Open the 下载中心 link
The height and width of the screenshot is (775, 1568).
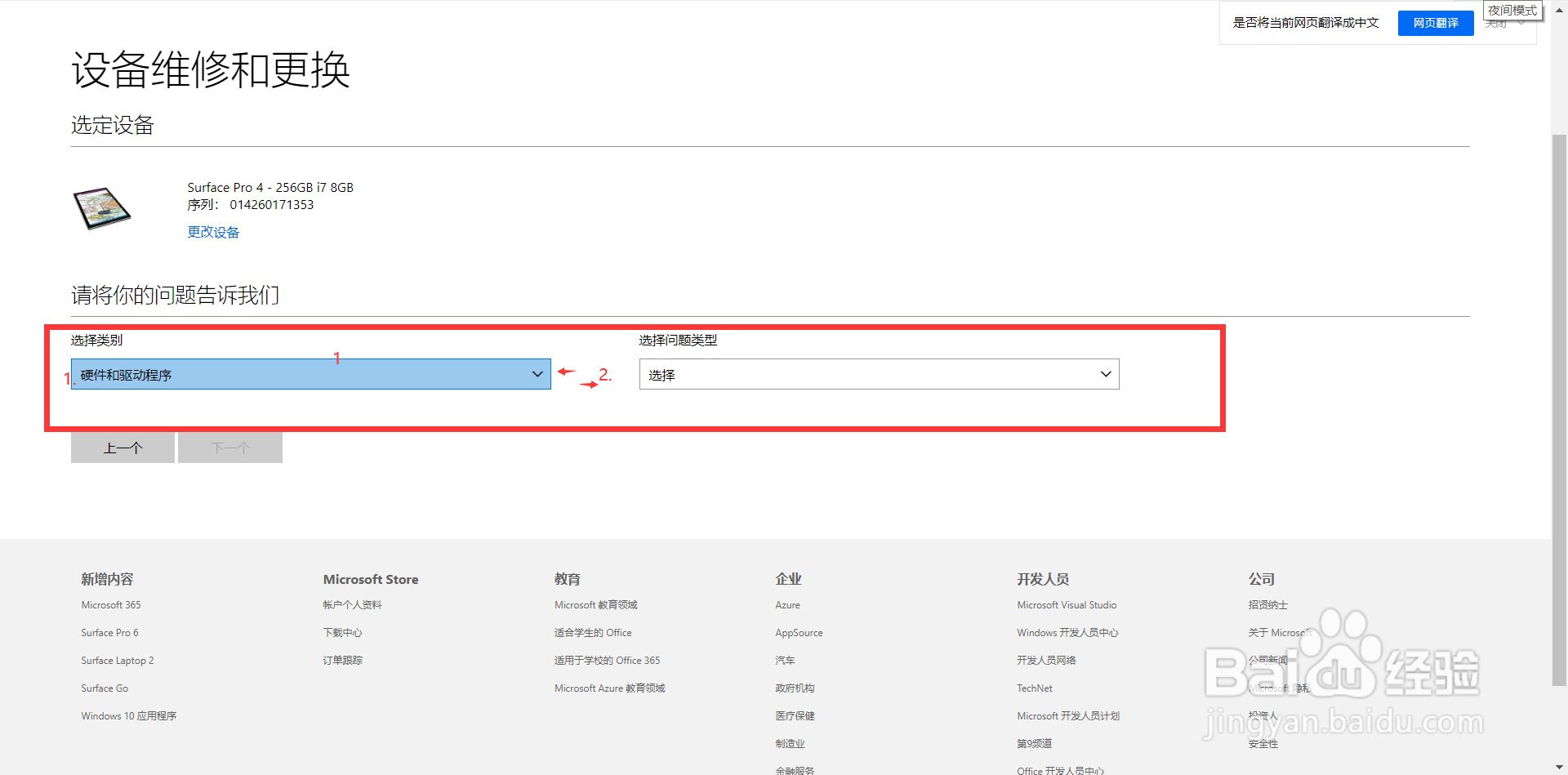point(342,633)
